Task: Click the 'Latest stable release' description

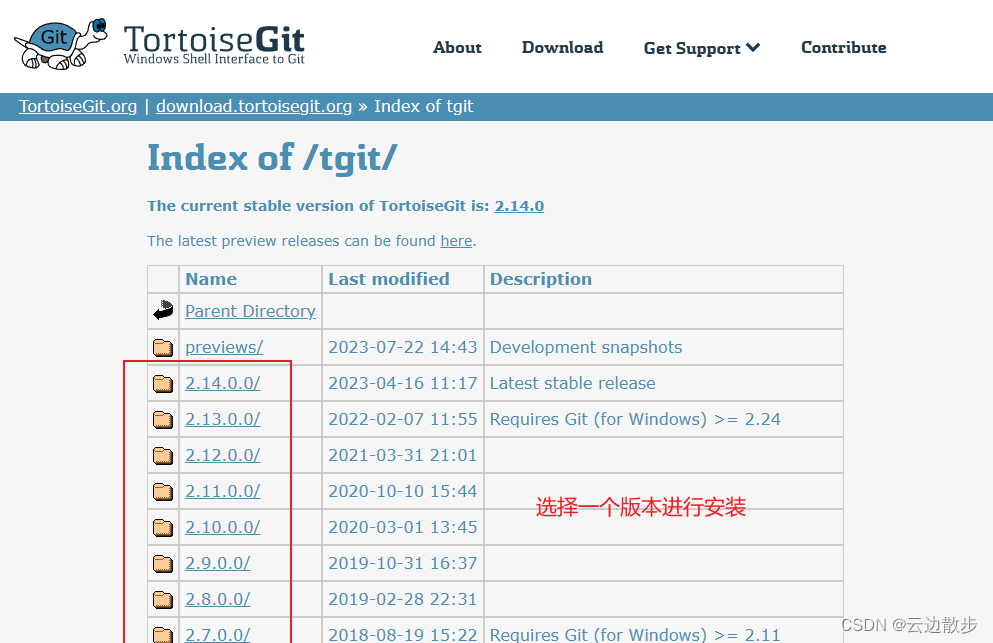Action: [x=572, y=383]
